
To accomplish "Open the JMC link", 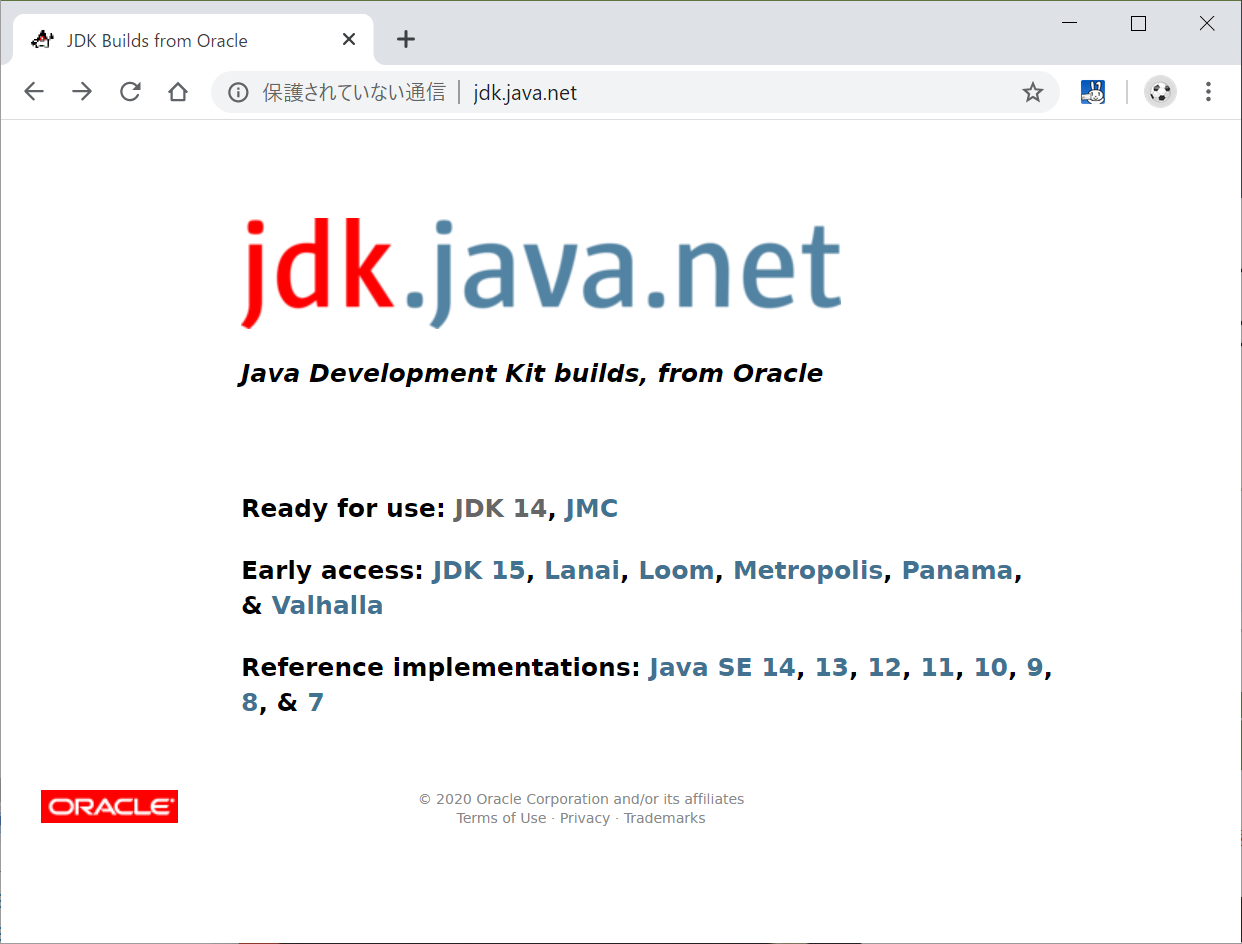I will click(592, 508).
